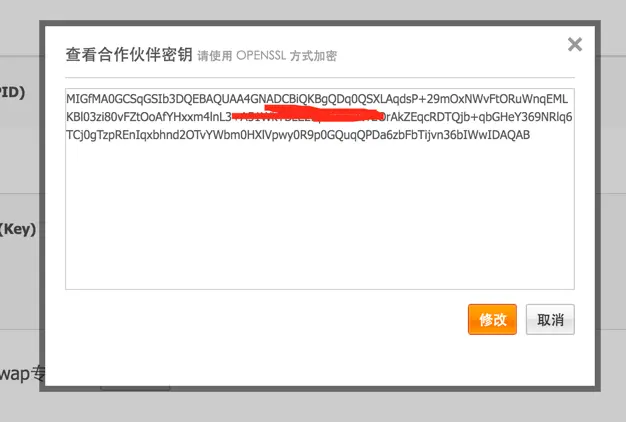Screen dimensions: 626x422
Task: Click the background label (Key)
Action: [x=18, y=229]
